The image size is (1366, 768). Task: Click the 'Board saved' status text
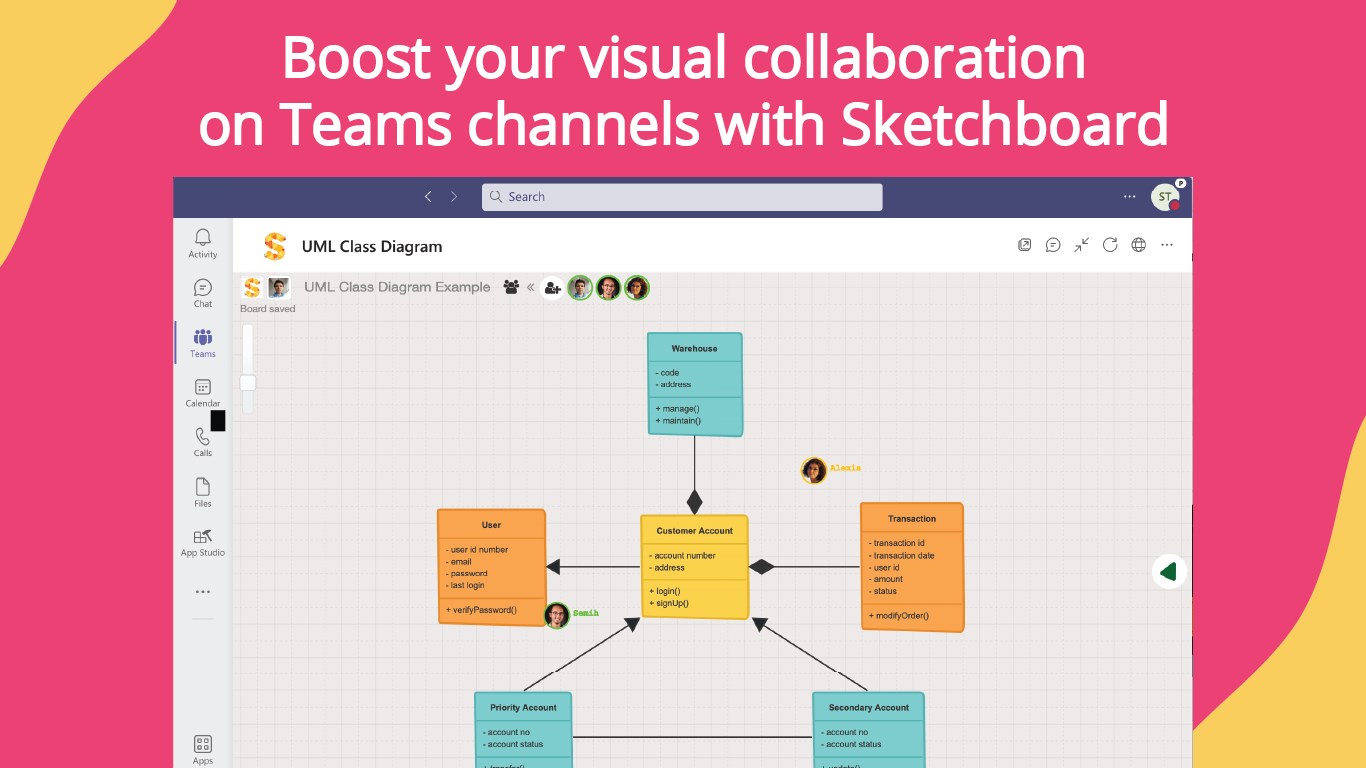coord(268,309)
